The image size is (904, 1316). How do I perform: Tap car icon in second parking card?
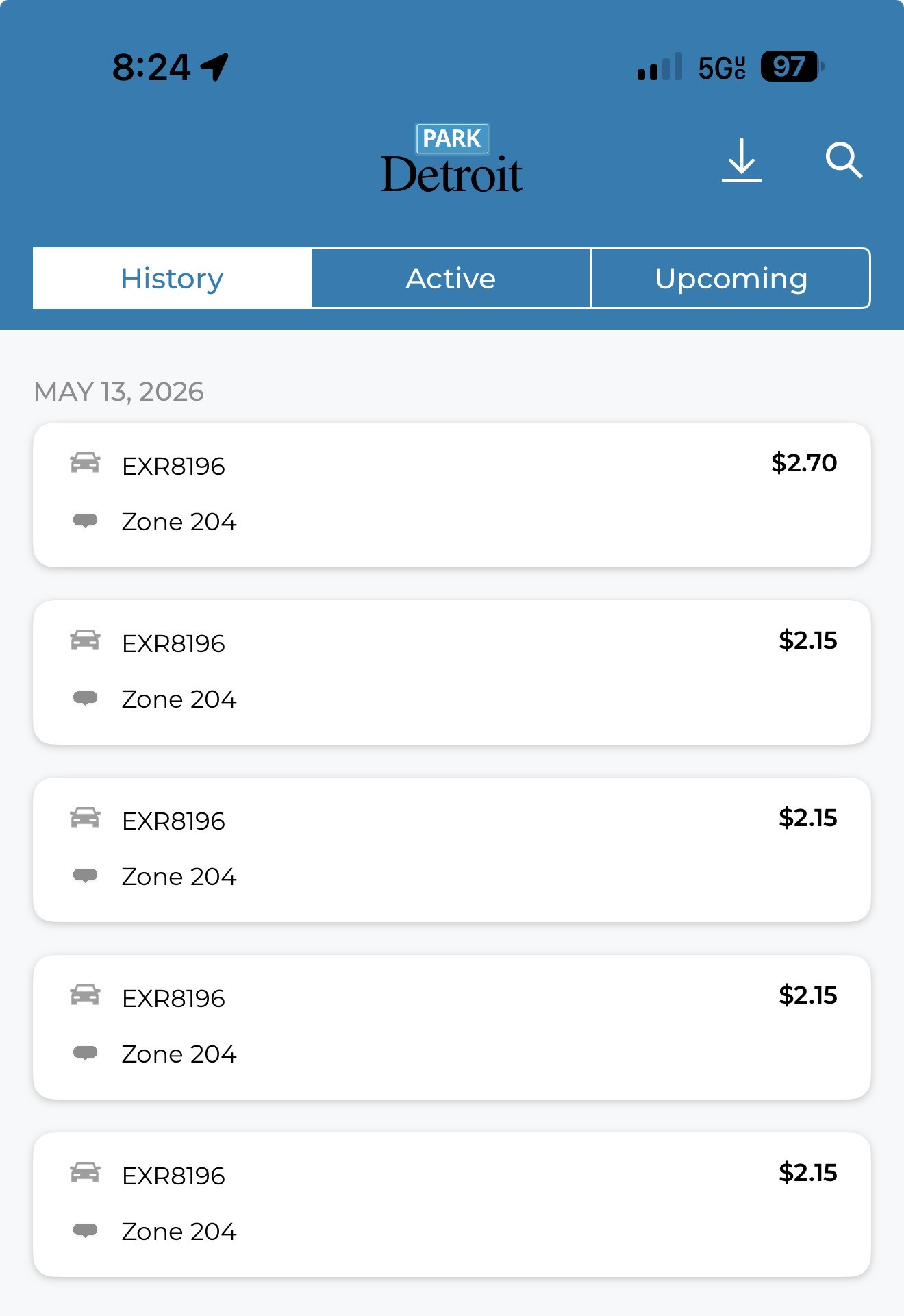tap(85, 641)
